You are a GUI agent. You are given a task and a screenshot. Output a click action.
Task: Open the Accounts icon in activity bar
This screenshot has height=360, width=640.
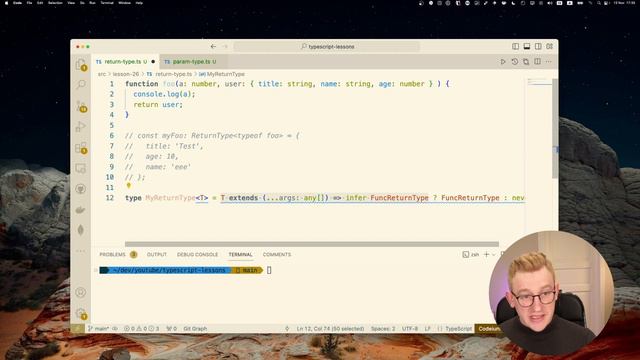pyautogui.click(x=81, y=292)
